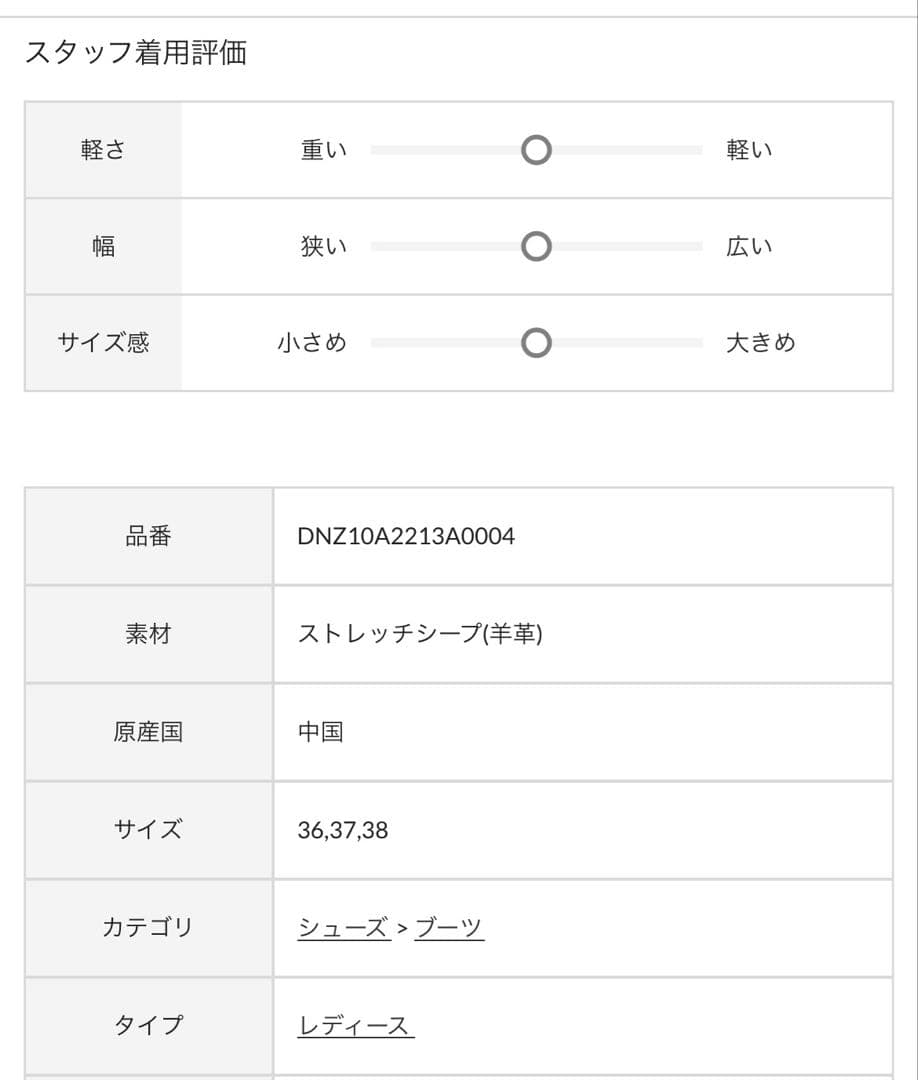Click the 小さめ label
This screenshot has width=918, height=1080.
(x=312, y=342)
